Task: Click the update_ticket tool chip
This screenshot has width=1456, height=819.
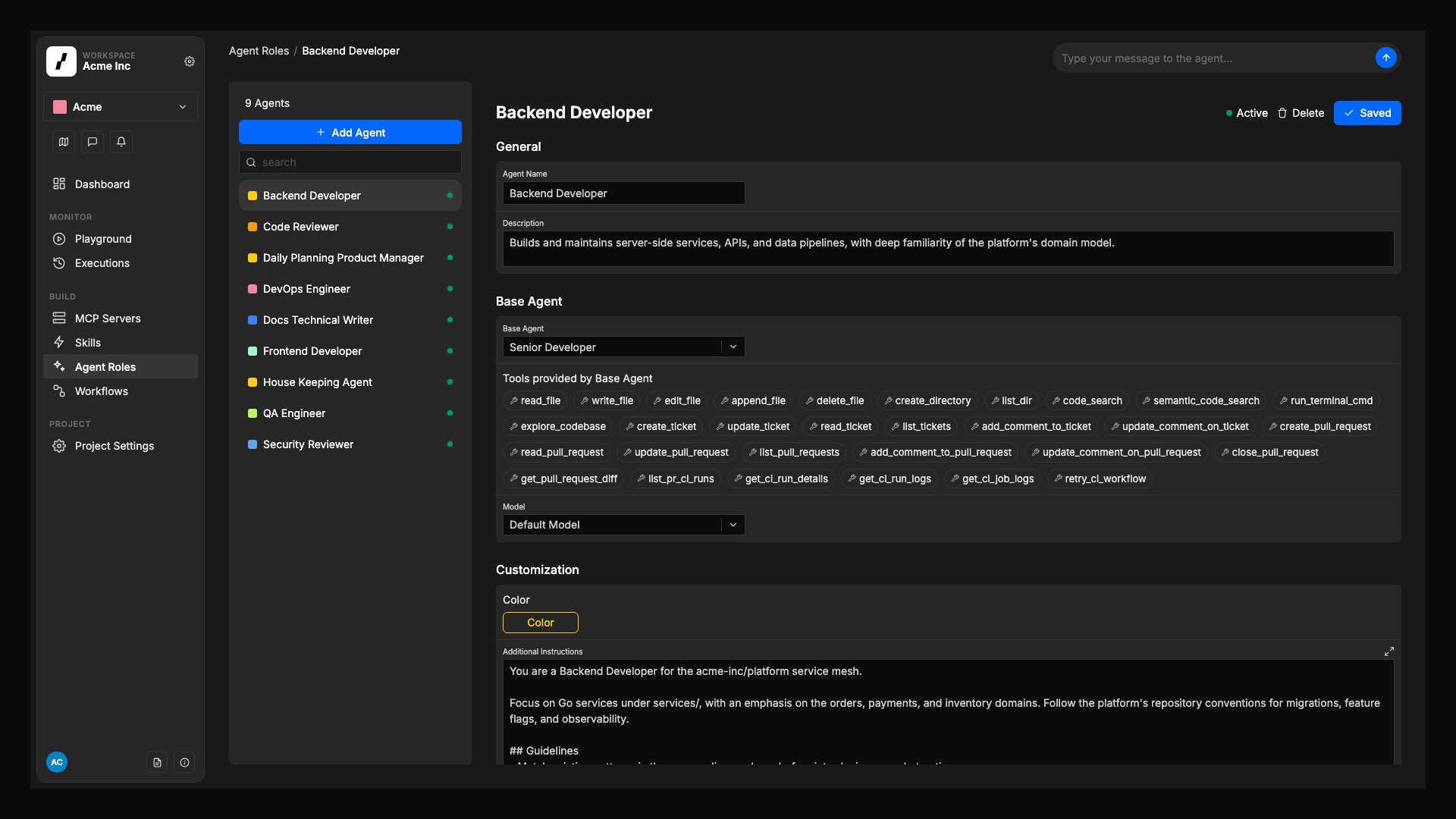Action: [x=753, y=426]
